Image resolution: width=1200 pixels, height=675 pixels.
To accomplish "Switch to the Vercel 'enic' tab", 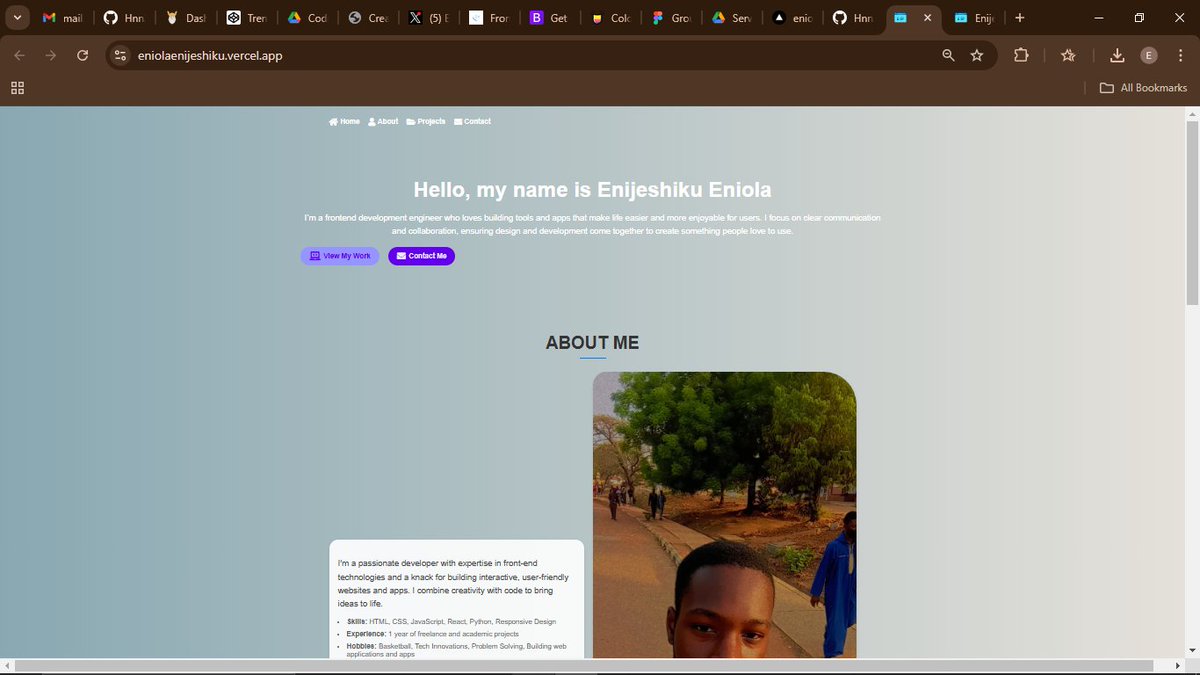I will pos(794,18).
